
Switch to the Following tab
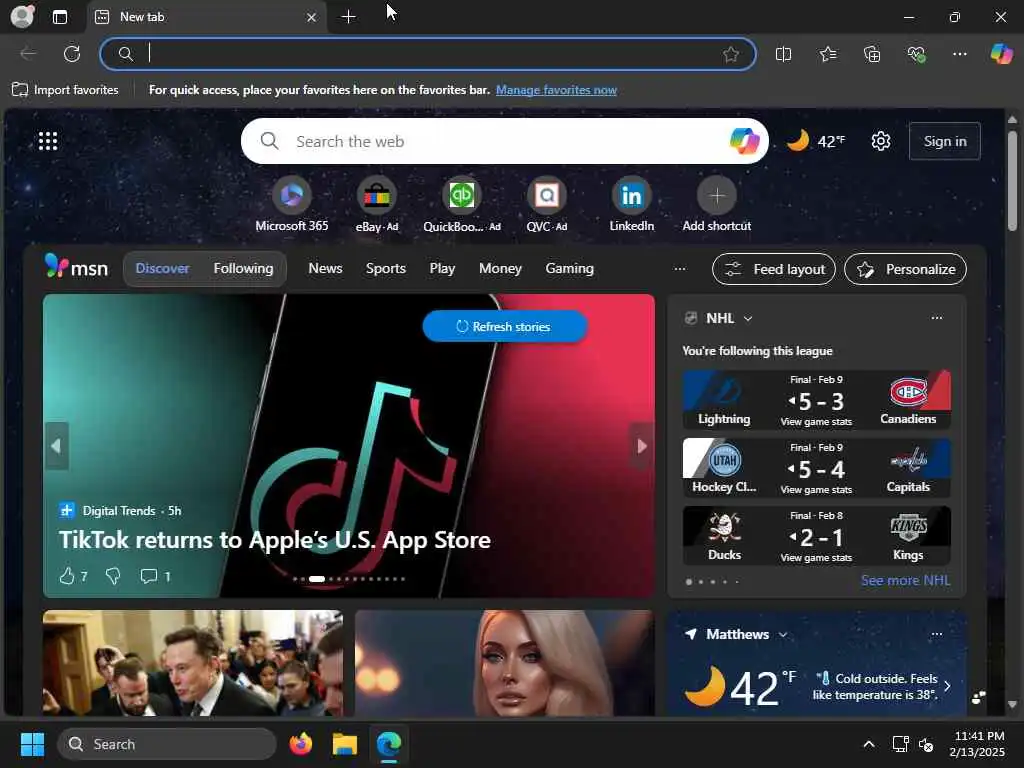[x=243, y=268]
